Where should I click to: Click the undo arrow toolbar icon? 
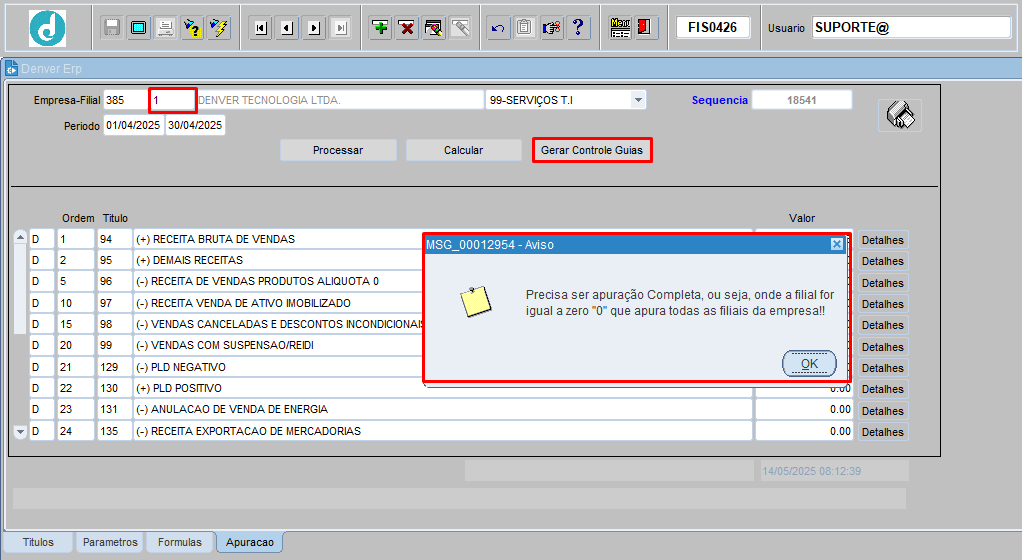pos(498,28)
